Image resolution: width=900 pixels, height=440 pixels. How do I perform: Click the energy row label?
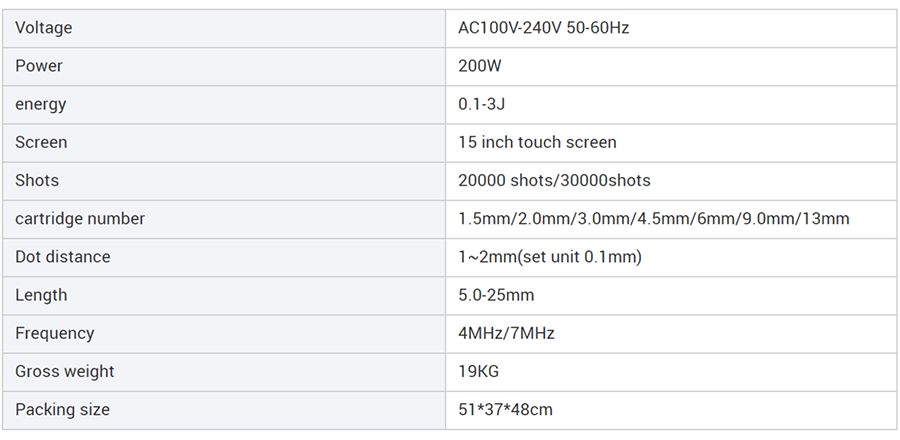click(40, 104)
